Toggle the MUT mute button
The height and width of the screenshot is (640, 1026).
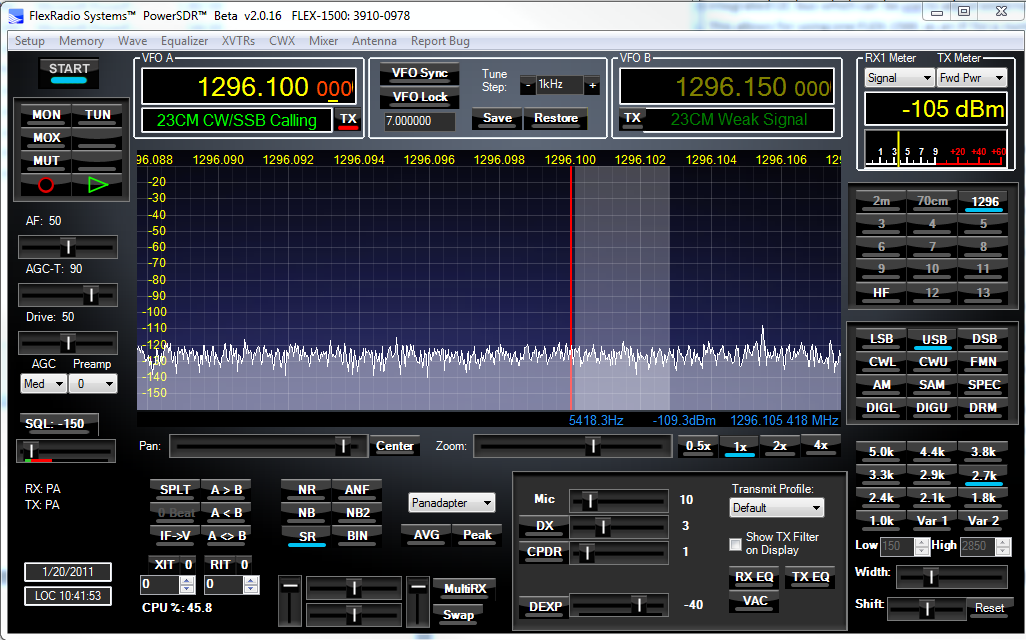pos(46,161)
